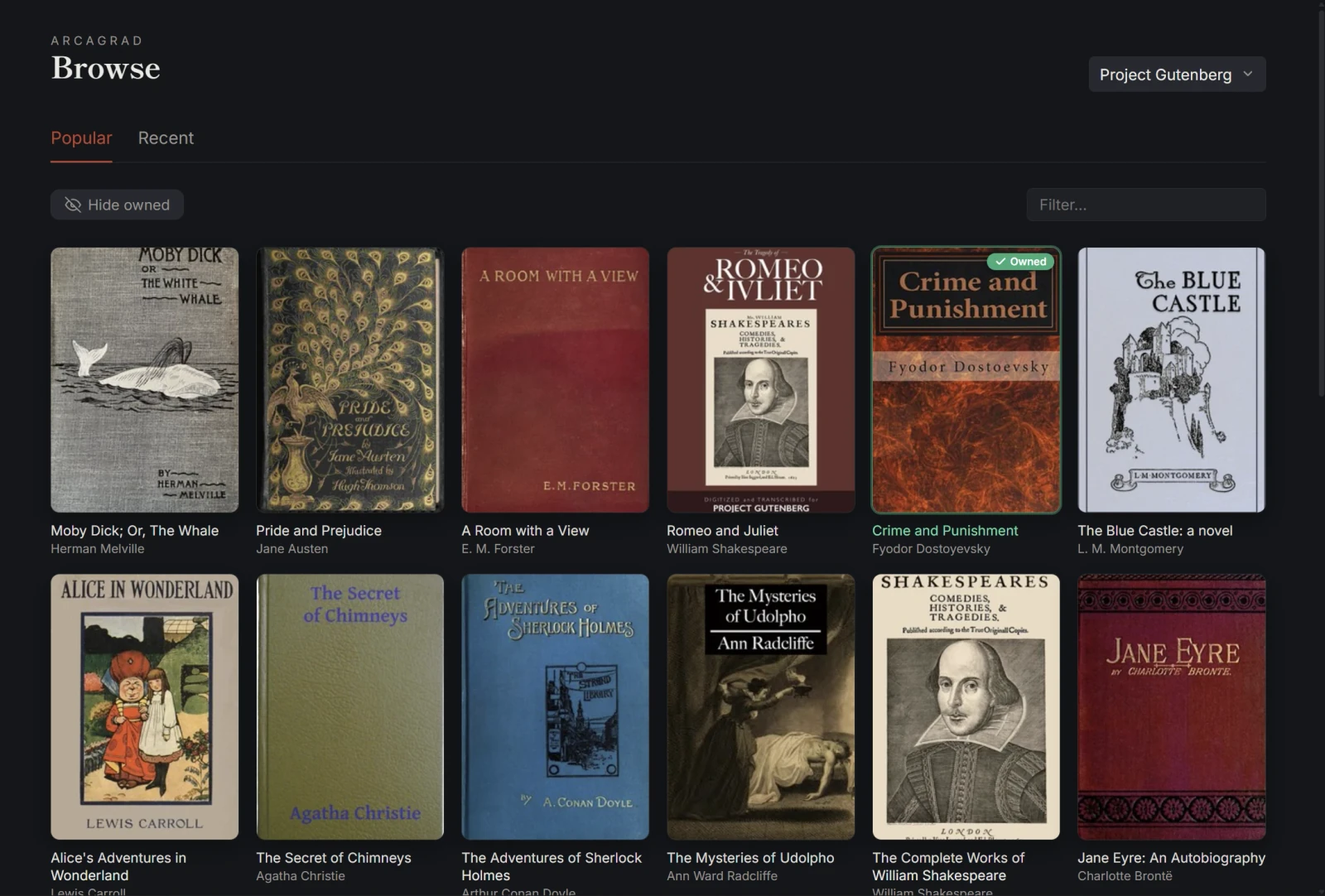This screenshot has height=896, width=1325.
Task: Click The Blue Castle: a novel title
Action: pos(1155,531)
